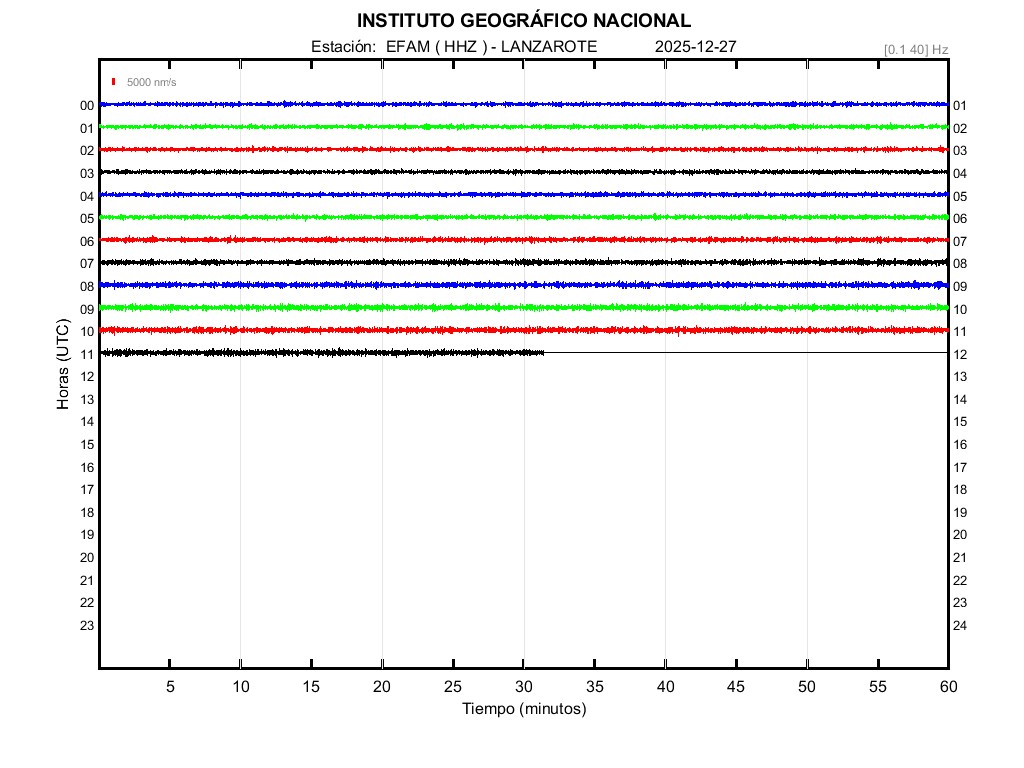Click where the black hour 11 trace ends

pyautogui.click(x=543, y=352)
